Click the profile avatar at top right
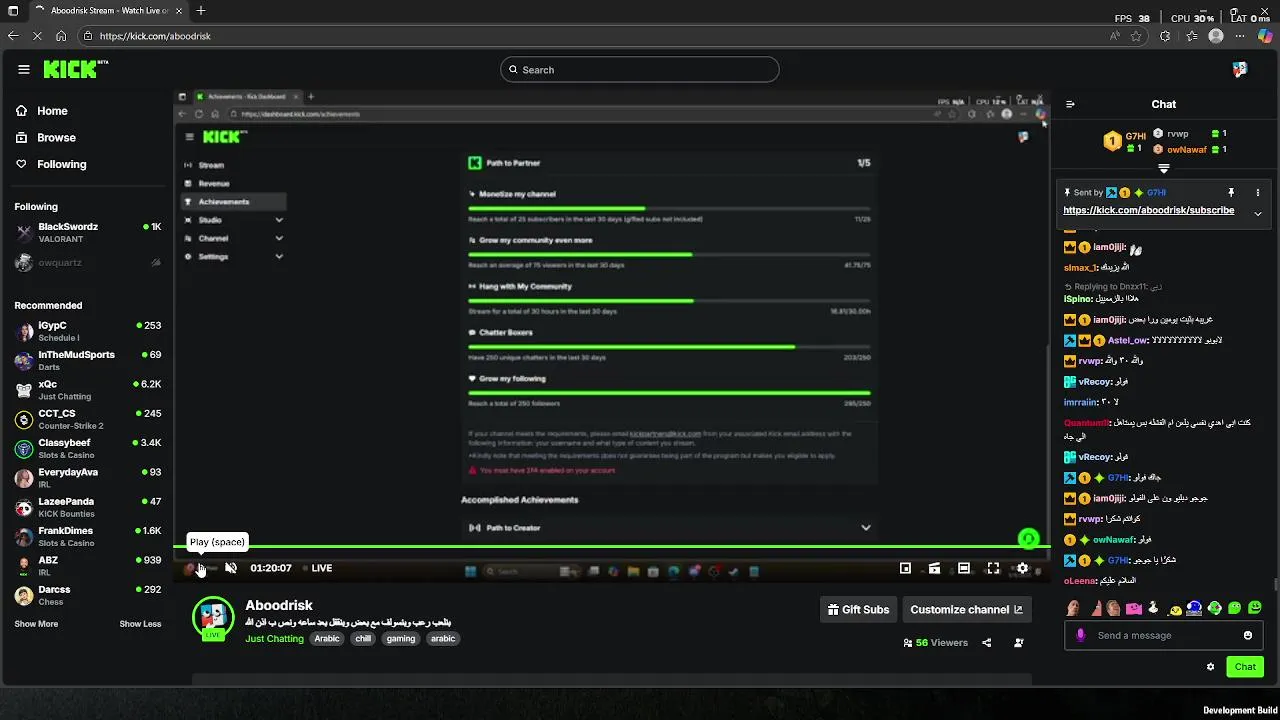Image resolution: width=1280 pixels, height=720 pixels. [x=1240, y=69]
